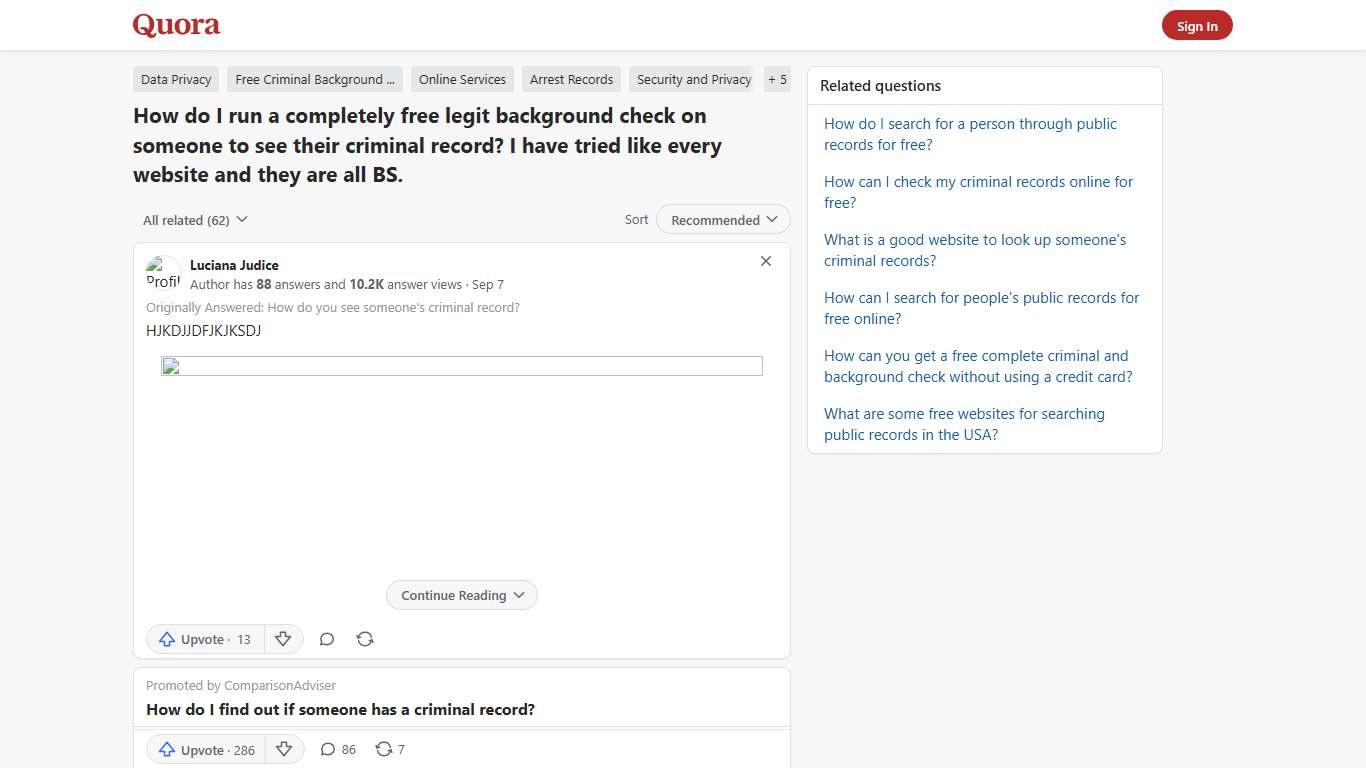This screenshot has width=1366, height=768.
Task: Open 'What are some free websites for searching public records'
Action: [964, 424]
